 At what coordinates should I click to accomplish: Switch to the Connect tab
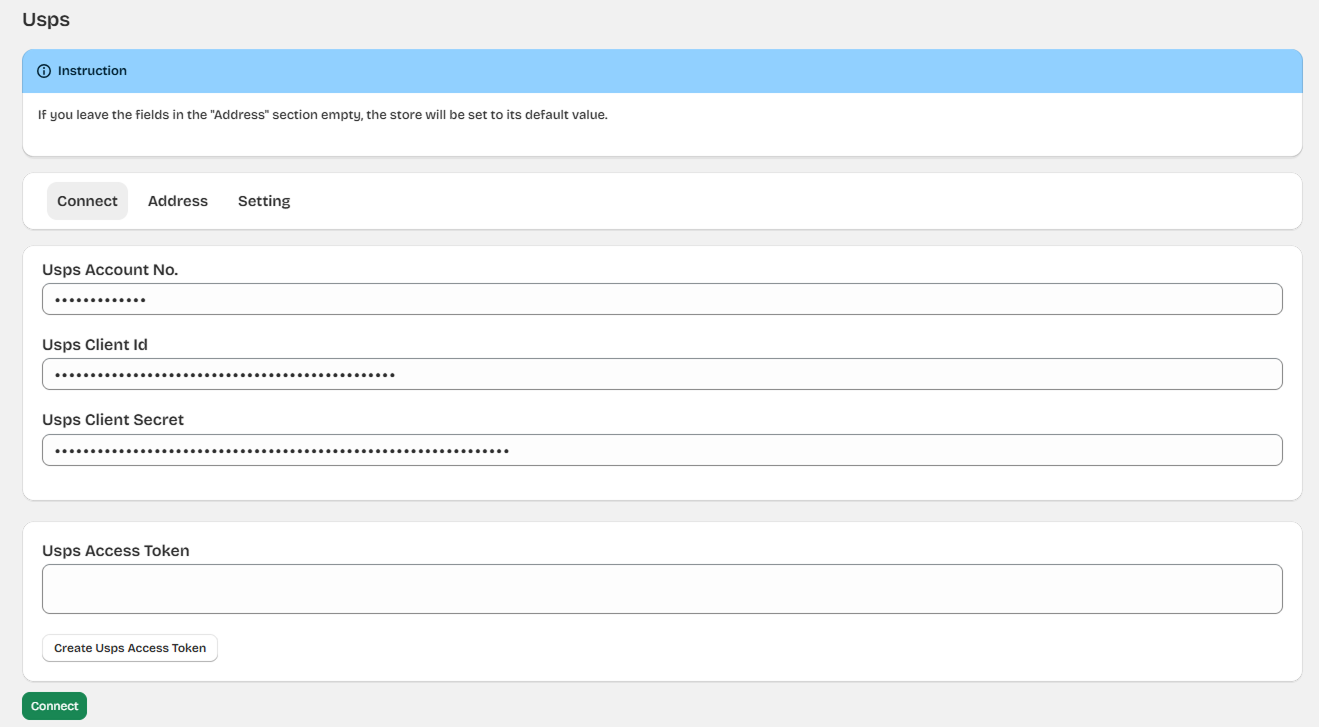(x=87, y=201)
